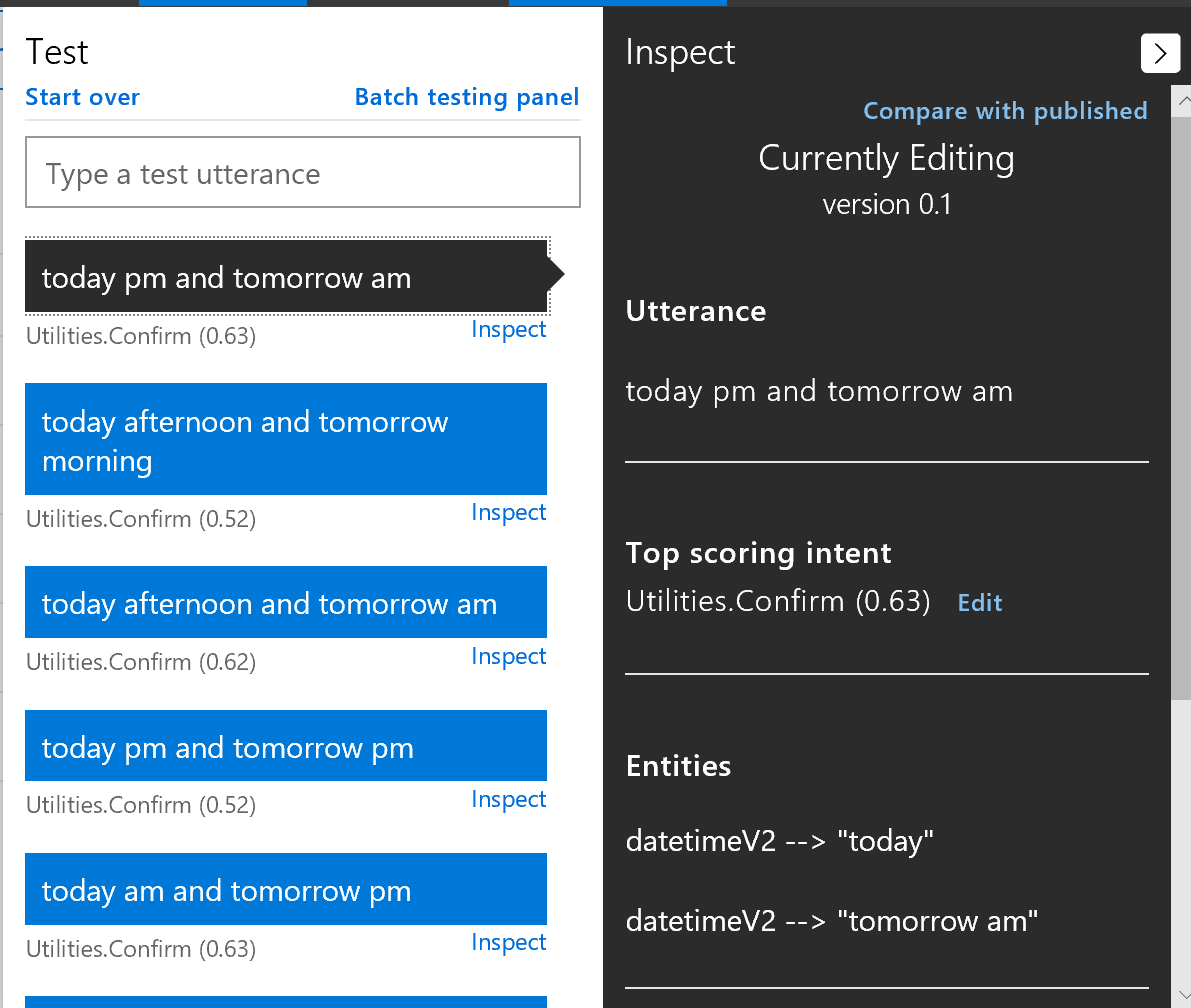Inspect the utterance 'today pm and tomorrow am'
The width and height of the screenshot is (1191, 1008).
tap(508, 328)
